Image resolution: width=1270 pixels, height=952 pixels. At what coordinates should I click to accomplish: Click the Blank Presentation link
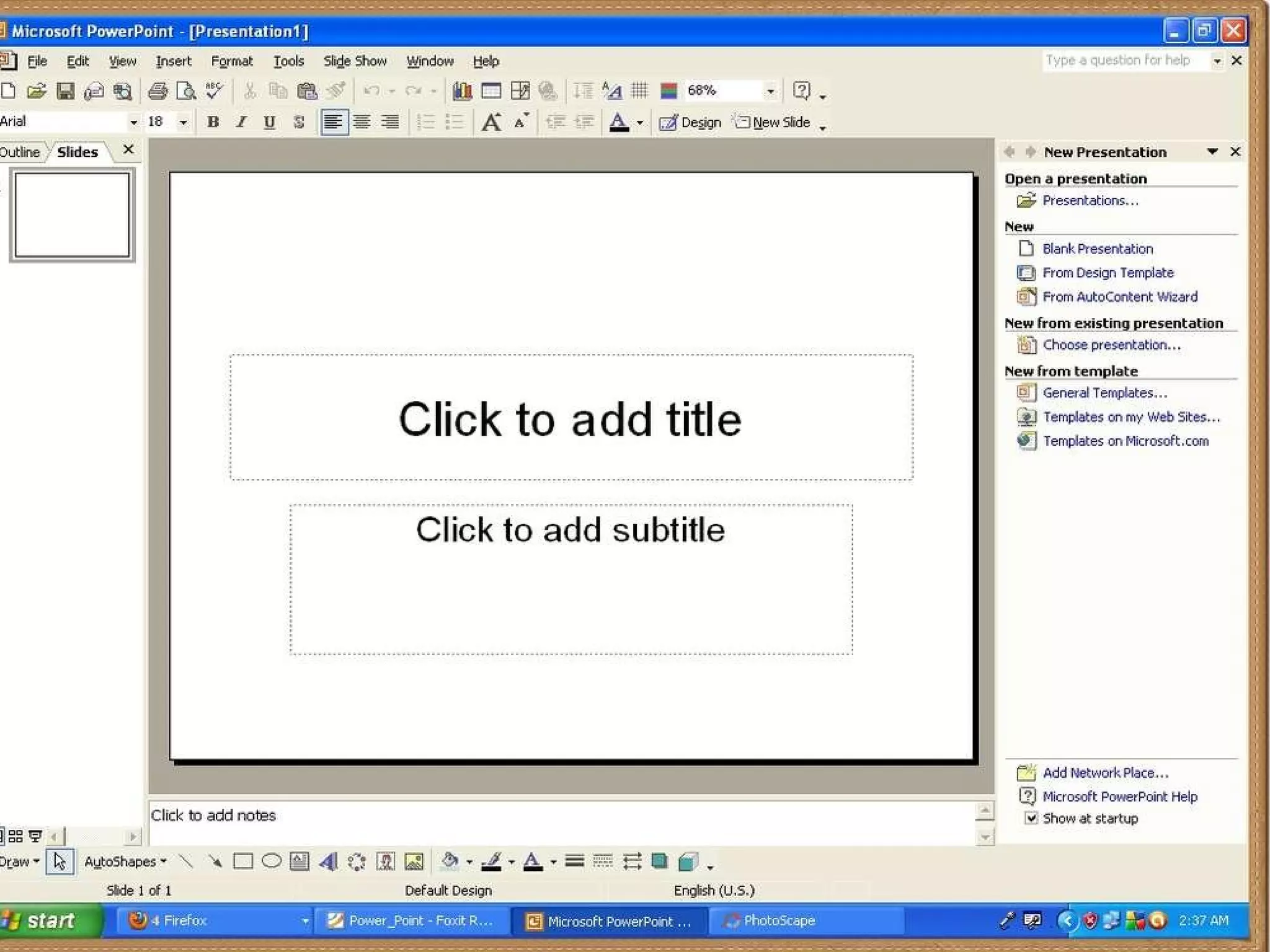(1097, 249)
